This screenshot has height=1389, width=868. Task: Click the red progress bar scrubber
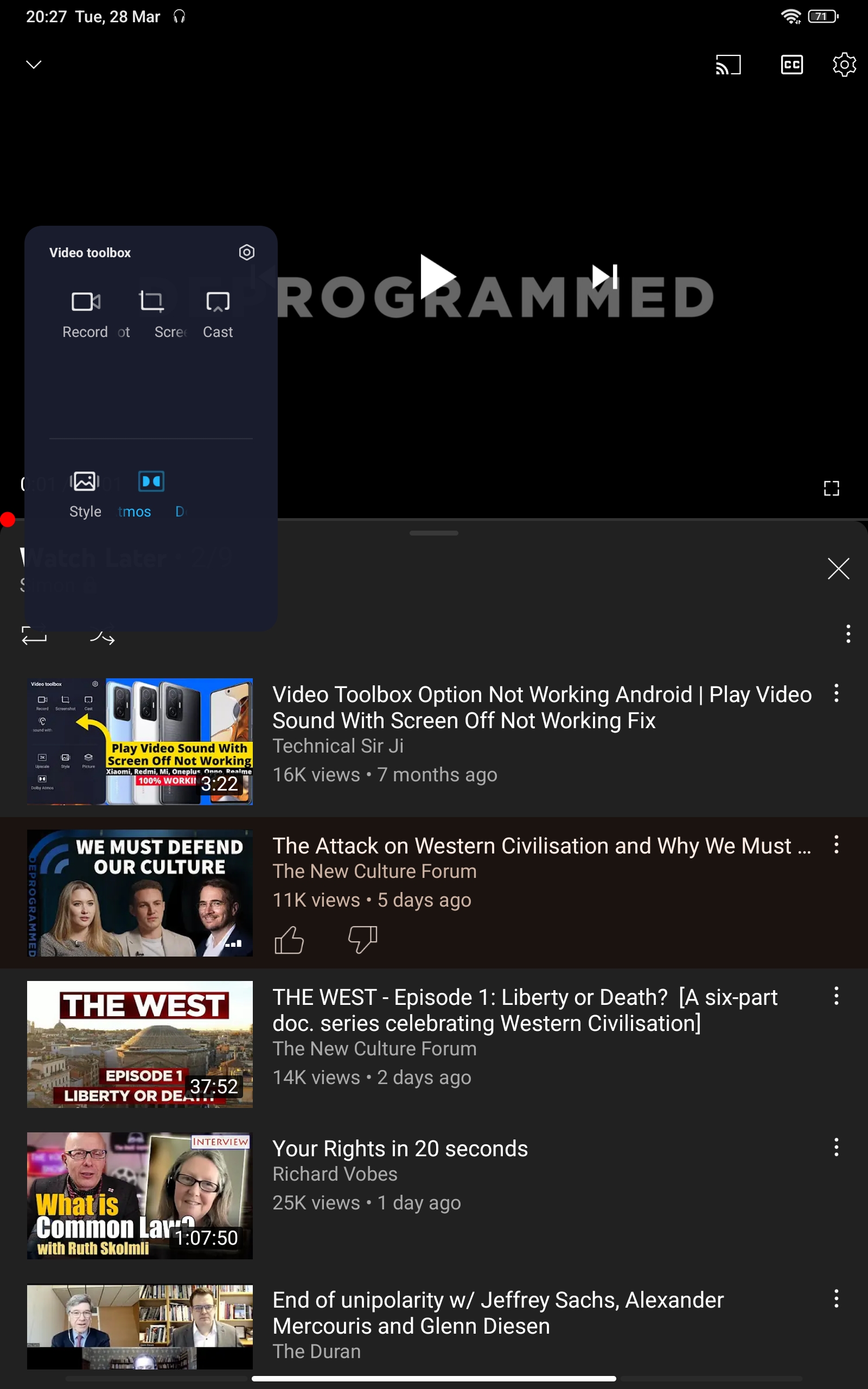7,519
